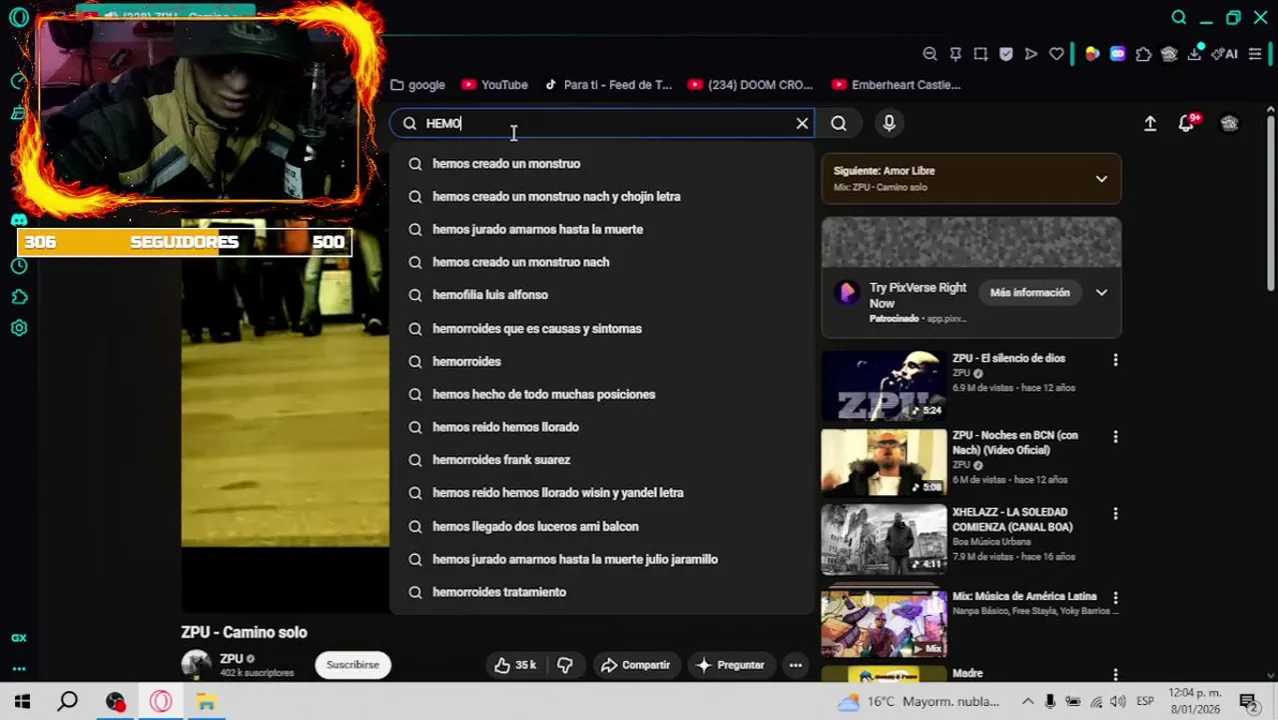
Task: Open the browser tab search magnifier
Action: 1179,17
